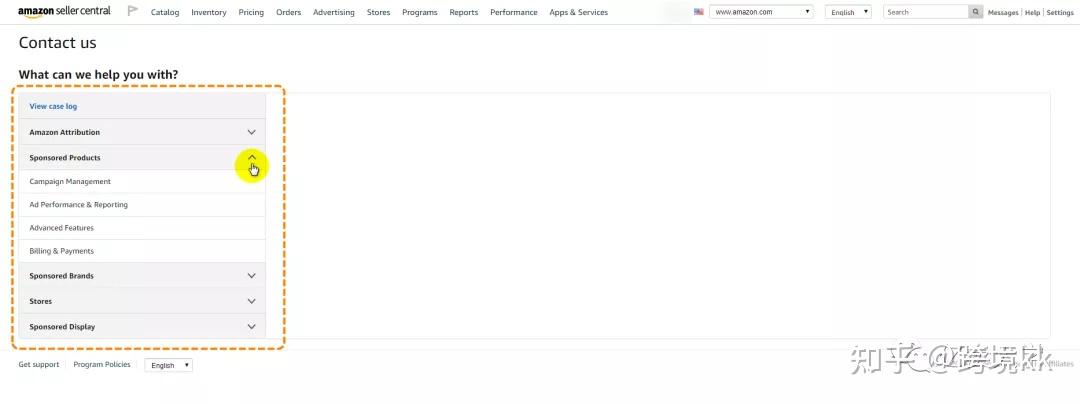
Task: Open the www.amazon.com marketplace dropdown
Action: click(x=761, y=12)
